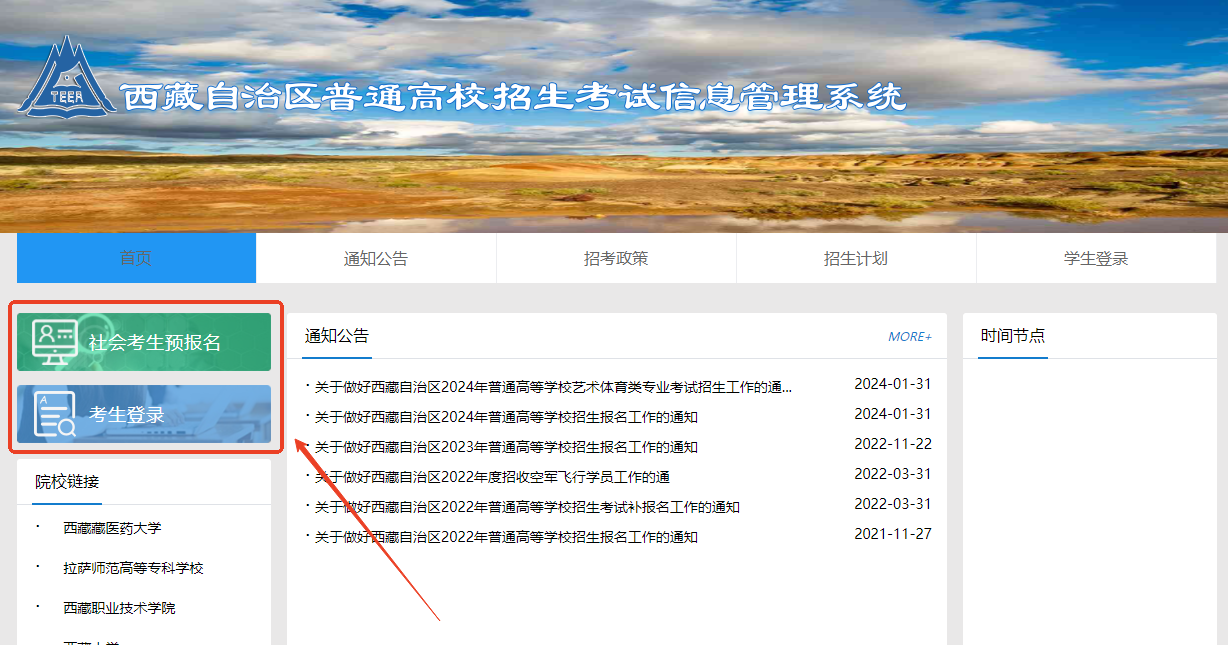
Task: Click MORE+ in the 通知公告 panel
Action: (909, 337)
